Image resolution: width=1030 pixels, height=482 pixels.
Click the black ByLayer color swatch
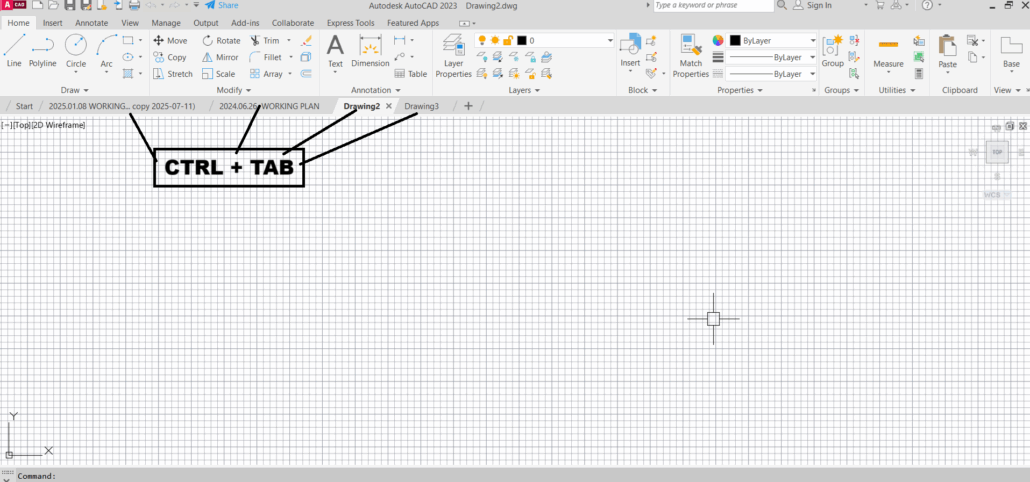[x=735, y=41]
